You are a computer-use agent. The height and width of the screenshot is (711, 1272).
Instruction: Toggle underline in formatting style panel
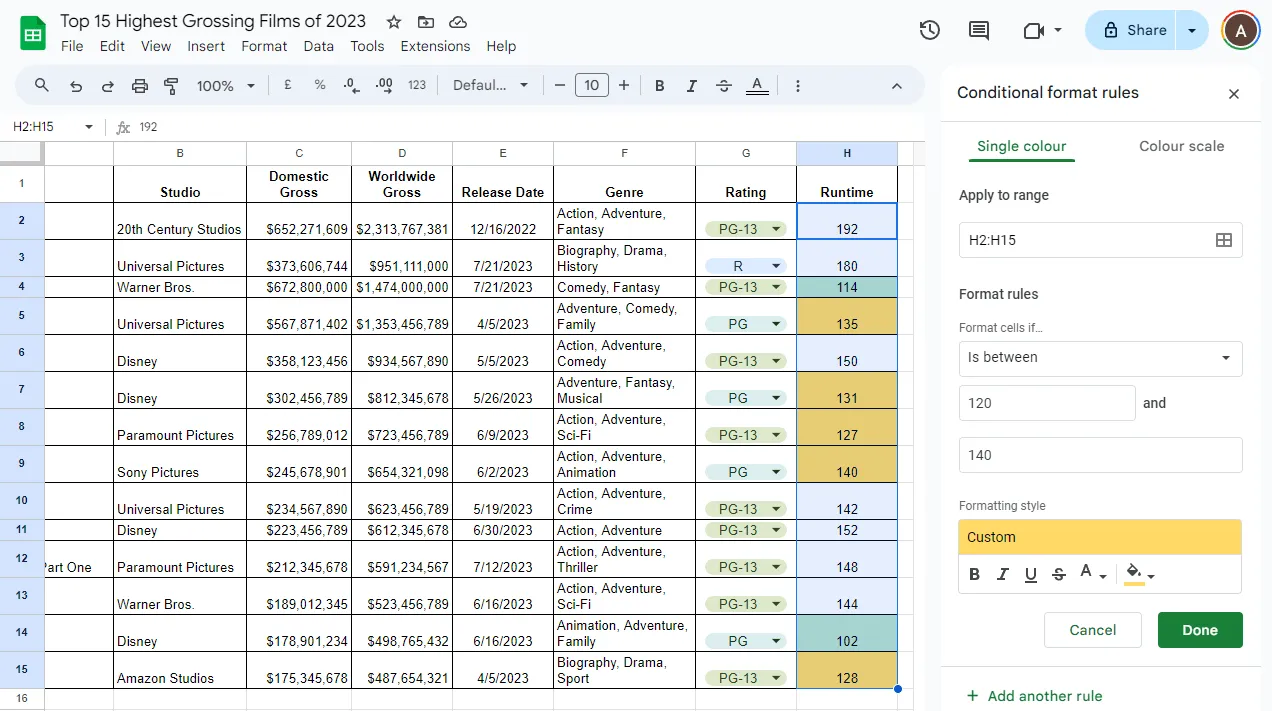tap(1031, 574)
